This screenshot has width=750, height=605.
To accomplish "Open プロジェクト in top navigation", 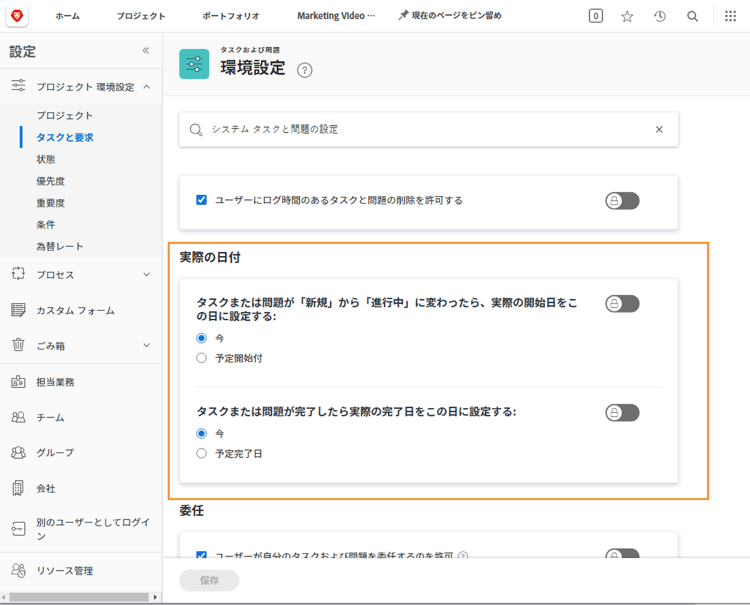I will [x=141, y=16].
